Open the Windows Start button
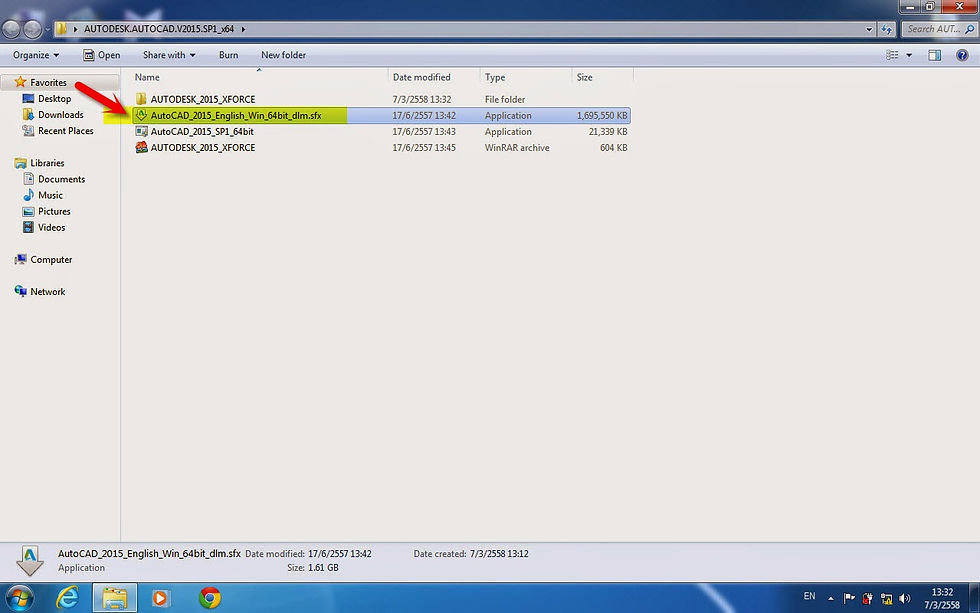This screenshot has width=980, height=613. click(x=19, y=598)
